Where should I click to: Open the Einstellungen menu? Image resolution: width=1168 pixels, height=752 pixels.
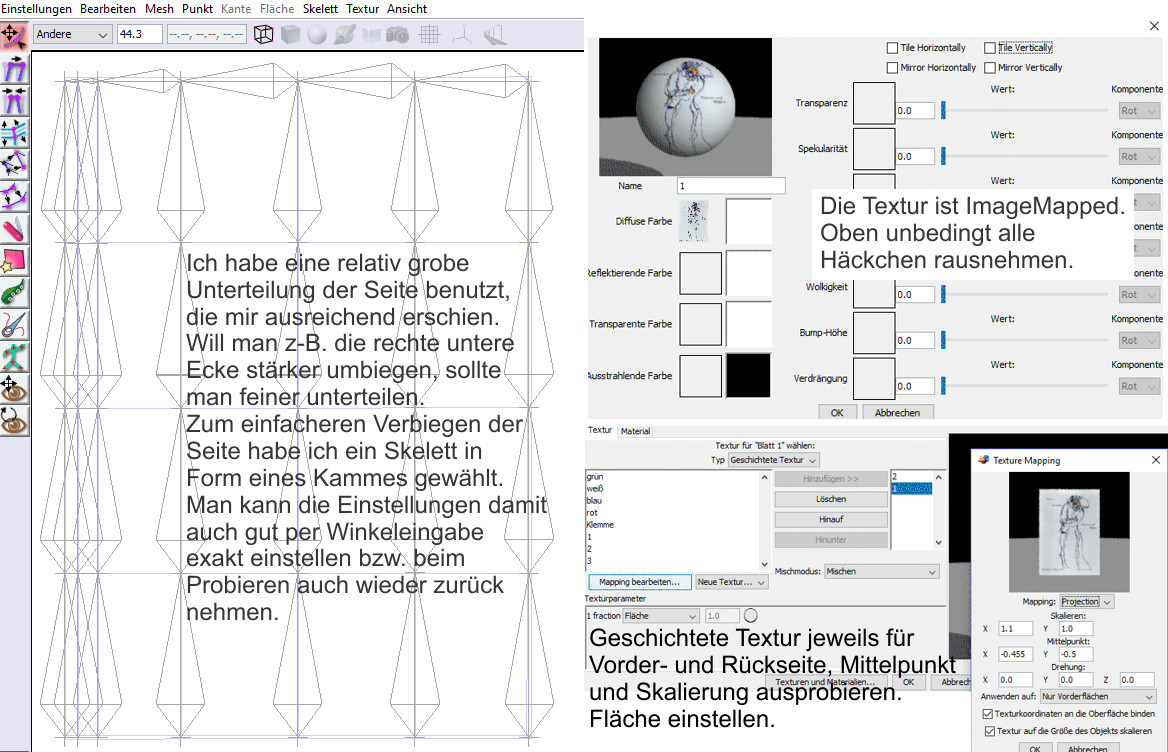tap(36, 9)
